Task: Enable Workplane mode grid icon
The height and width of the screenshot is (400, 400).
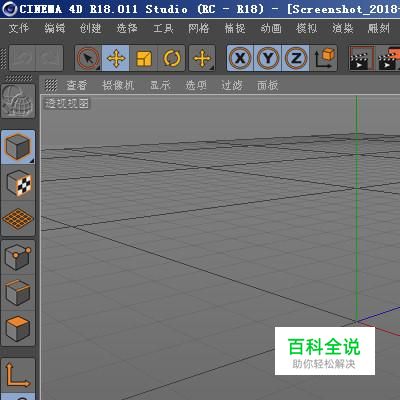Action: [18, 218]
